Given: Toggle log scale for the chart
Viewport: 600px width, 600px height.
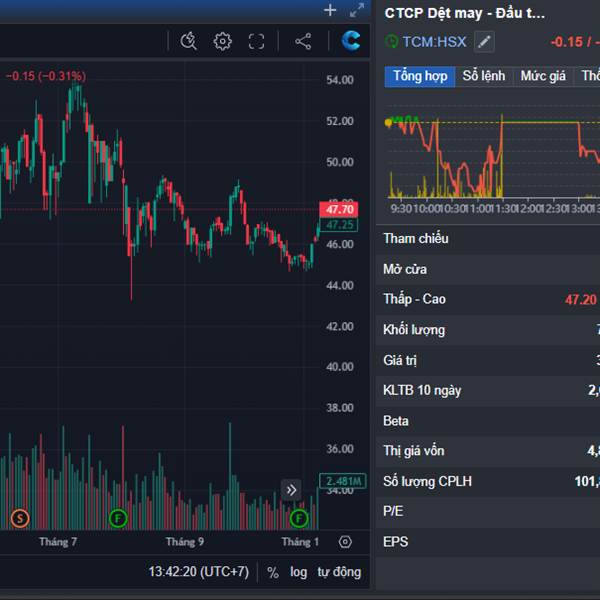Looking at the screenshot, I should click(299, 572).
